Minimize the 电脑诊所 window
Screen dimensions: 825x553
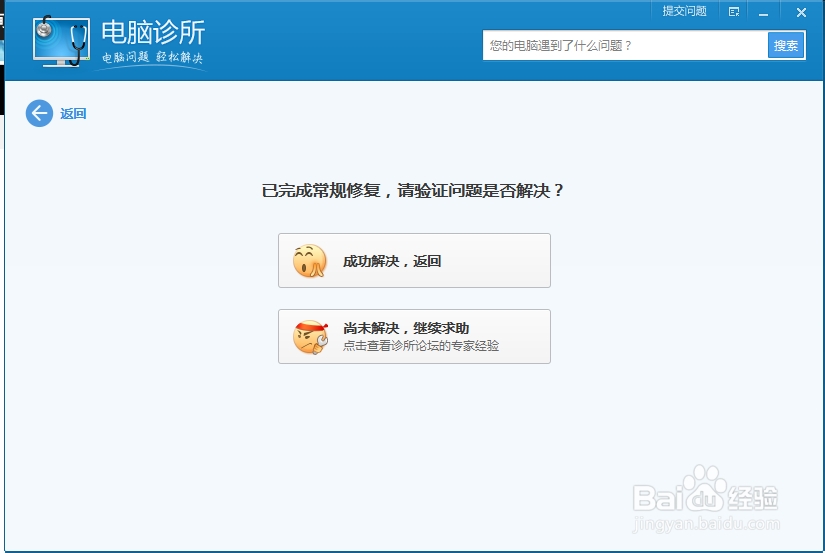click(763, 12)
